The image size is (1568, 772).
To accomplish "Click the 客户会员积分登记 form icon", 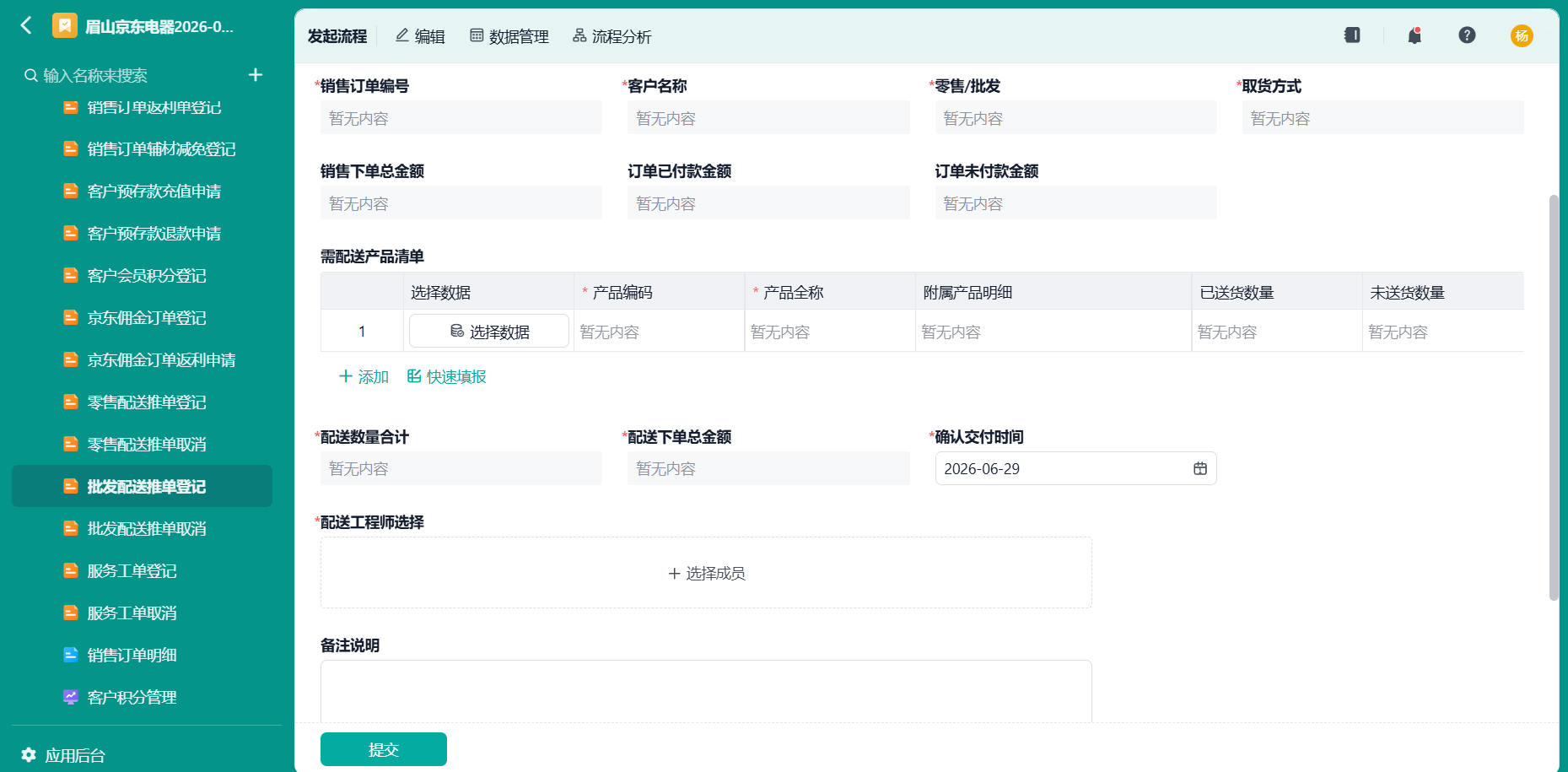I will point(71,276).
